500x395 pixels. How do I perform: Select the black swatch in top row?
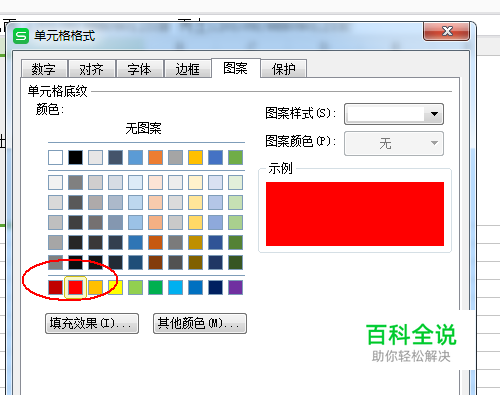75,157
